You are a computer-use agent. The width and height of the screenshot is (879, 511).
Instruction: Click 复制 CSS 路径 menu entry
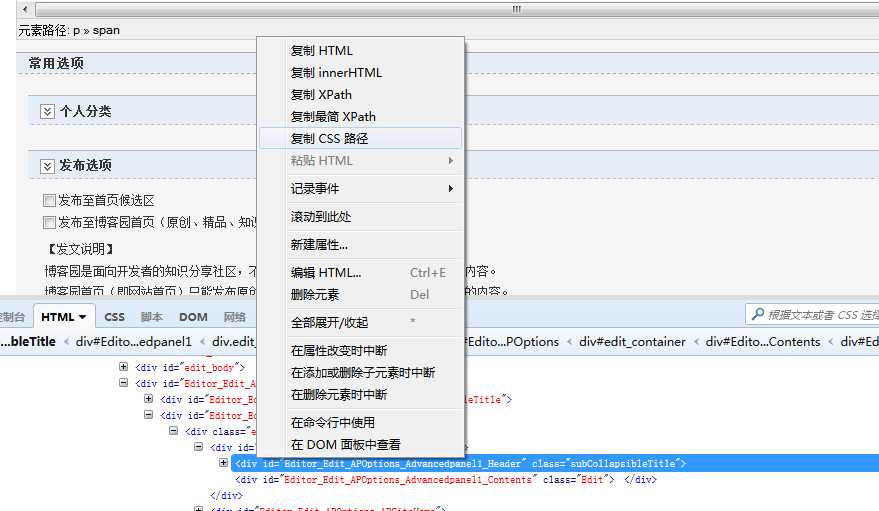coord(360,138)
